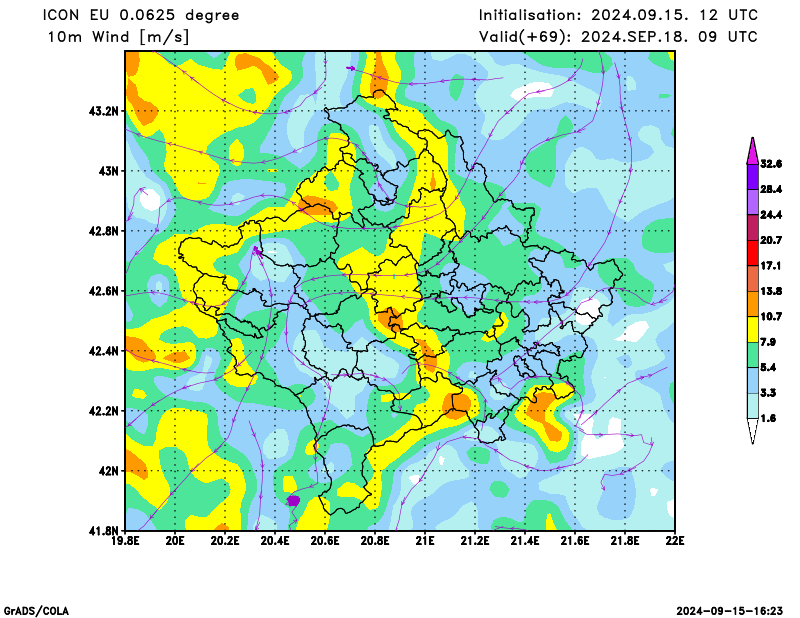The image size is (800, 618).
Task: Click the Initialisation date "2024.09.15. 12 UTC"
Action: coord(674,15)
